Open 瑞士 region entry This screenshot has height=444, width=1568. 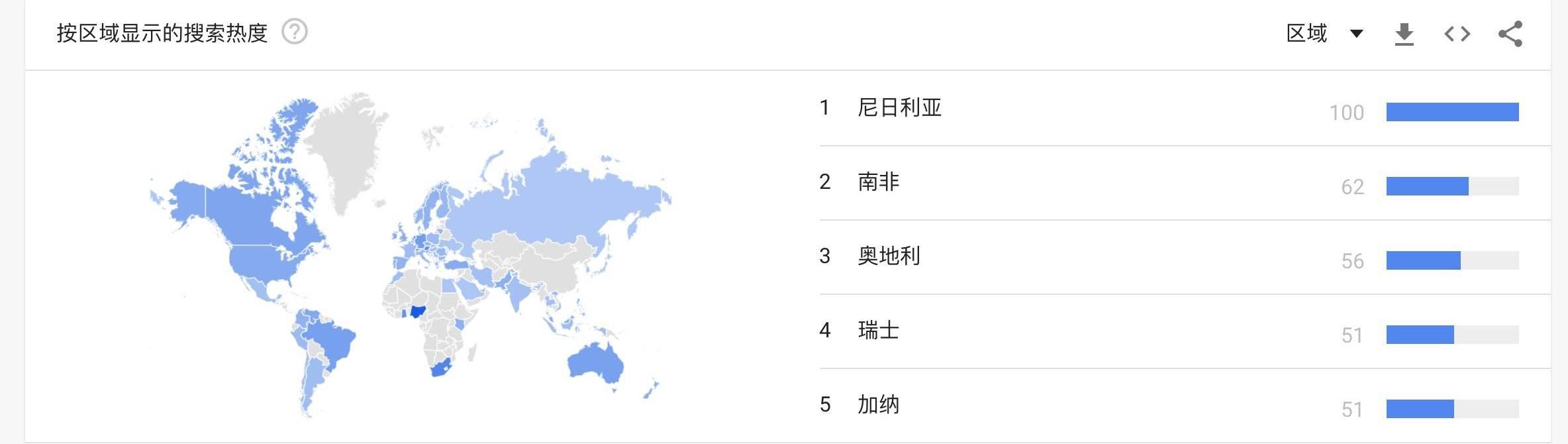[x=878, y=330]
